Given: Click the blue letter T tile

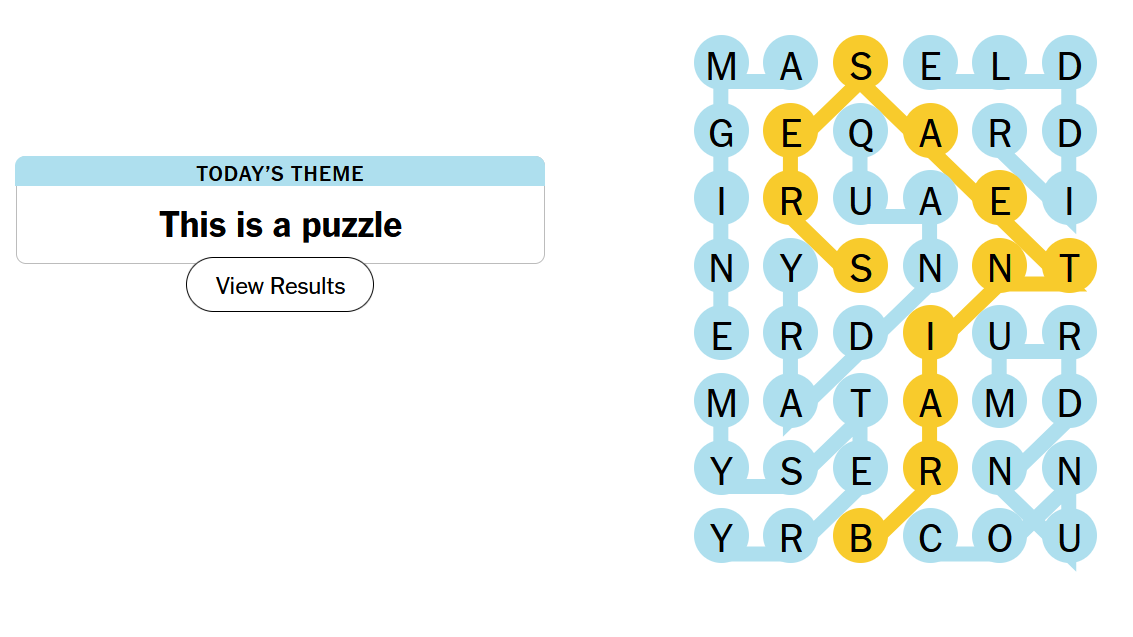Looking at the screenshot, I should pyautogui.click(x=861, y=403).
